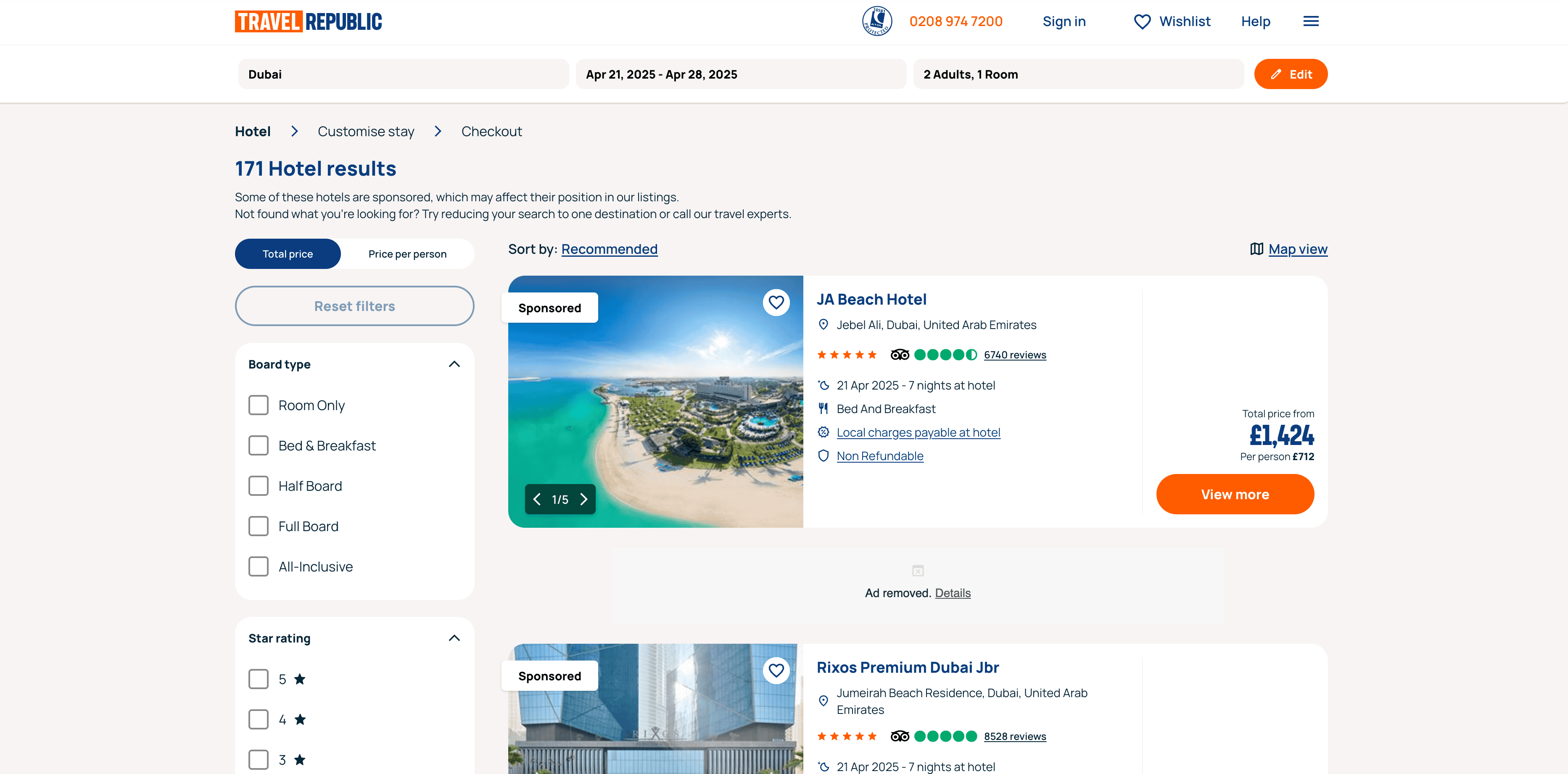Collapse the Star rating filter section
This screenshot has height=774, width=1568.
pos(454,638)
